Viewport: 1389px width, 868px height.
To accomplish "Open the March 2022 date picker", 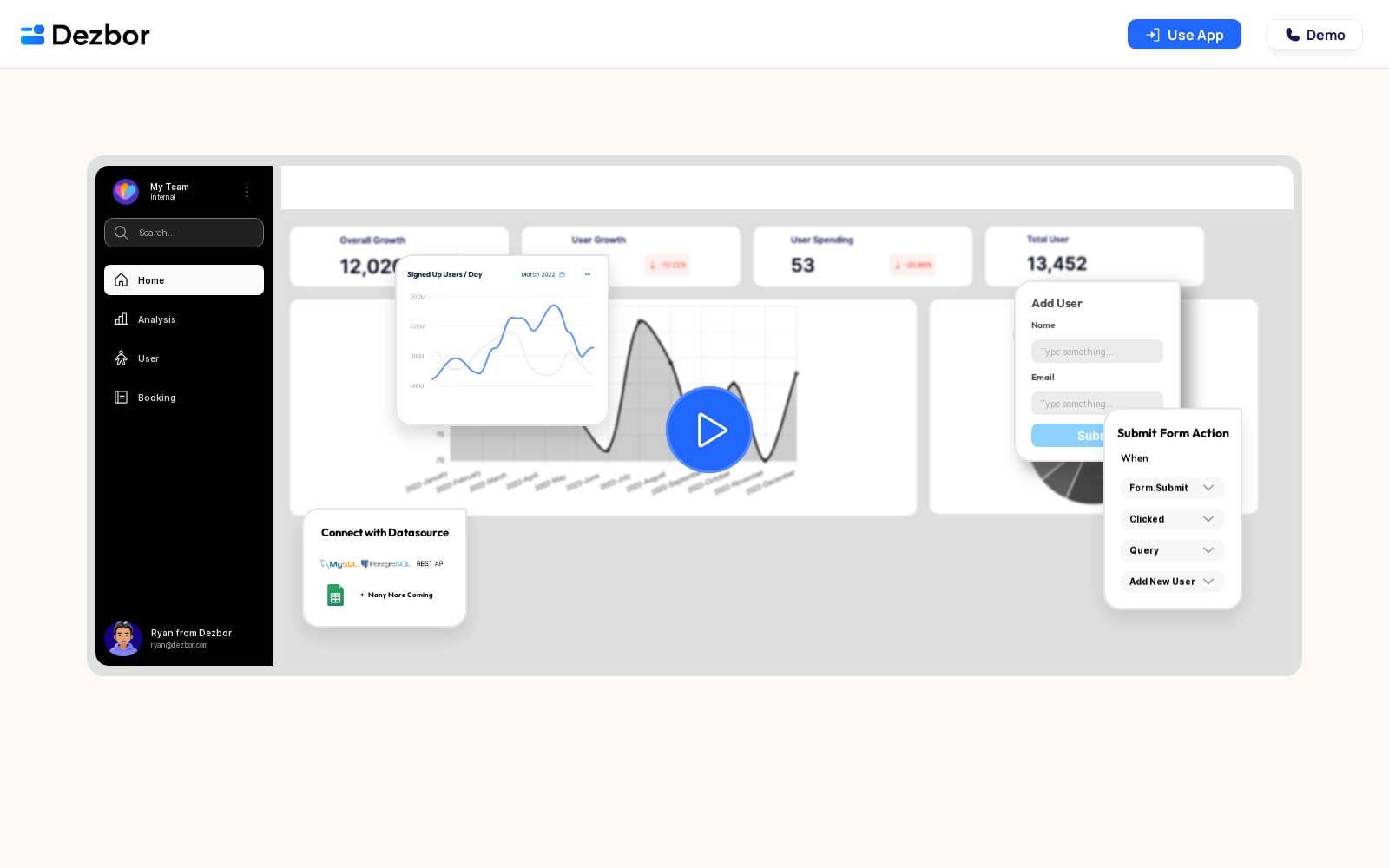I will 543,274.
